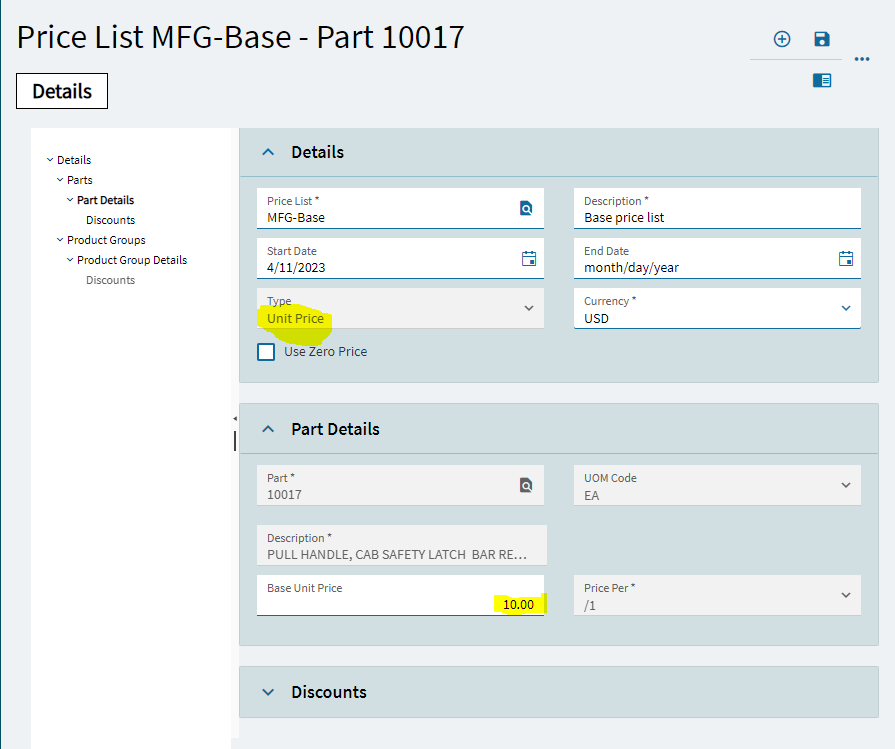
Task: Expand the Discounts section panel
Action: click(x=267, y=692)
